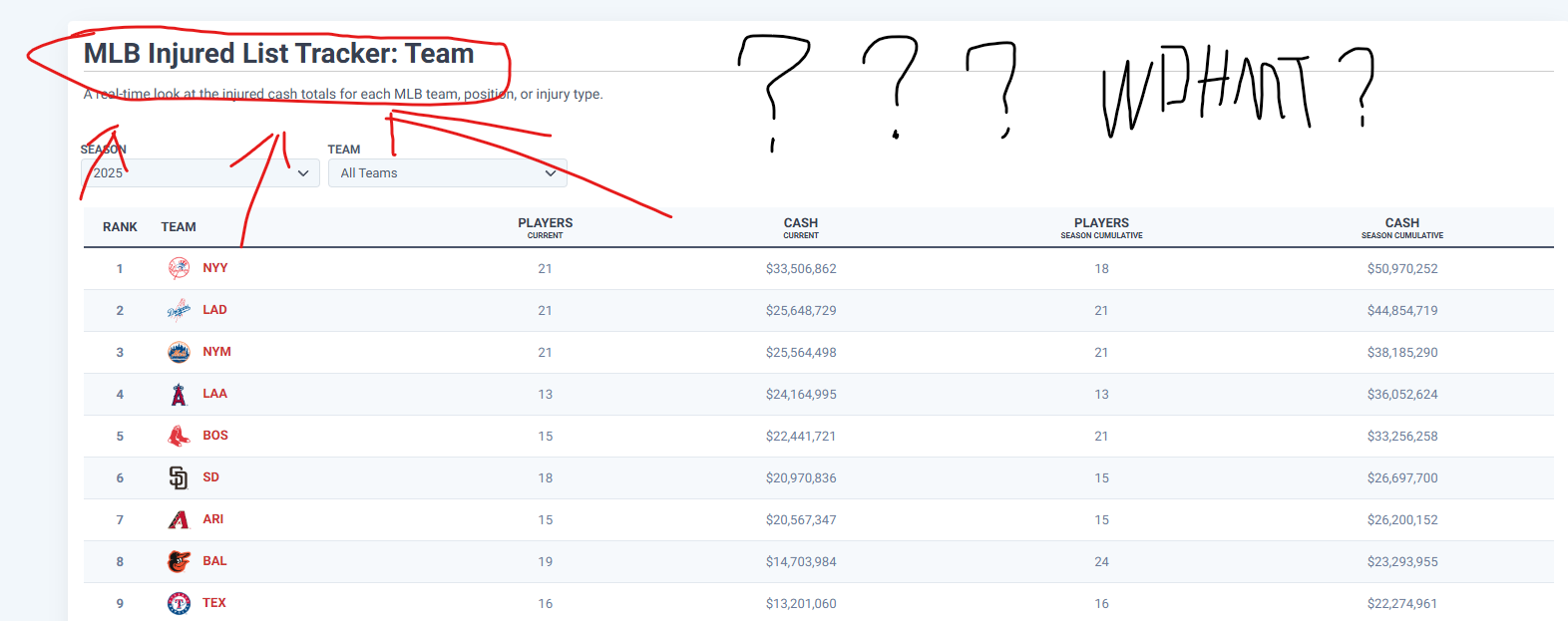This screenshot has width=1568, height=621.
Task: Click the Angels logo in the LAA row
Action: [x=179, y=394]
